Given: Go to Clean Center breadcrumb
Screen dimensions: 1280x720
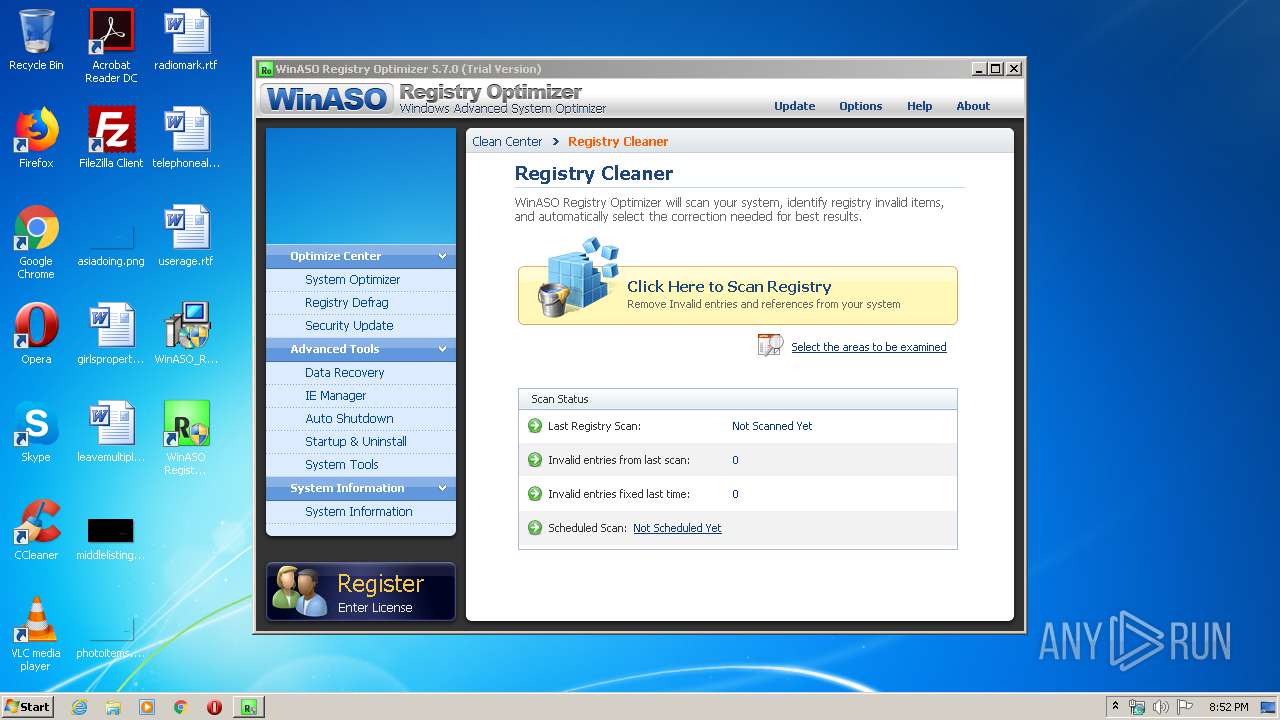Looking at the screenshot, I should click(x=507, y=142).
